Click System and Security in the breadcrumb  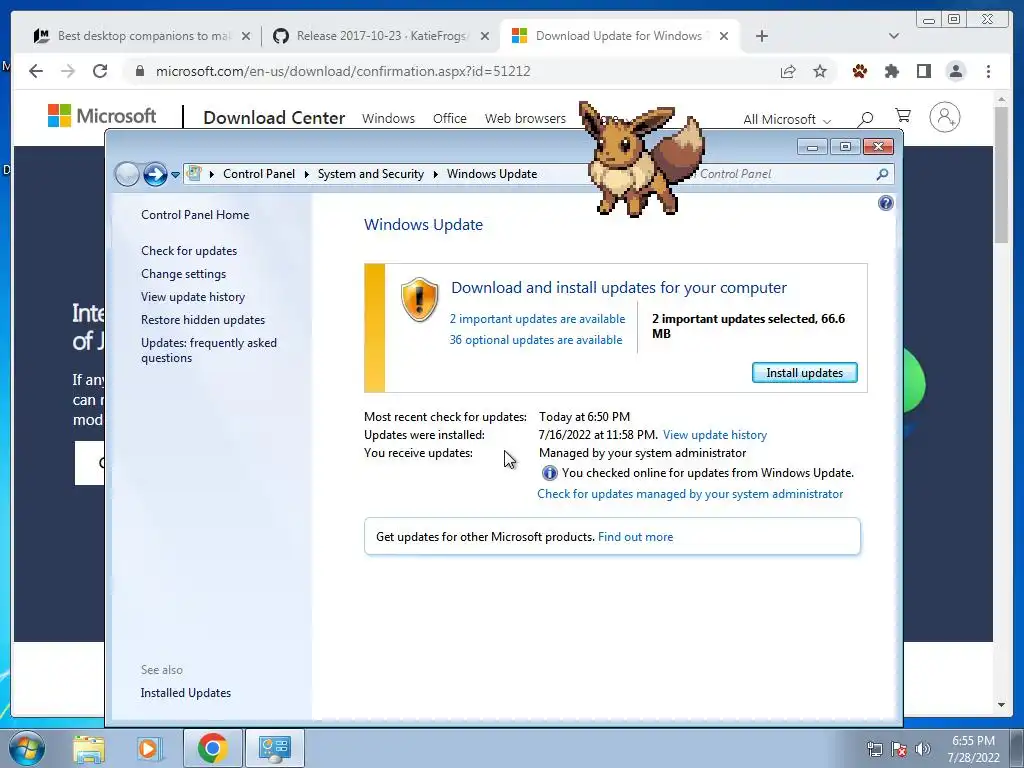pos(370,174)
